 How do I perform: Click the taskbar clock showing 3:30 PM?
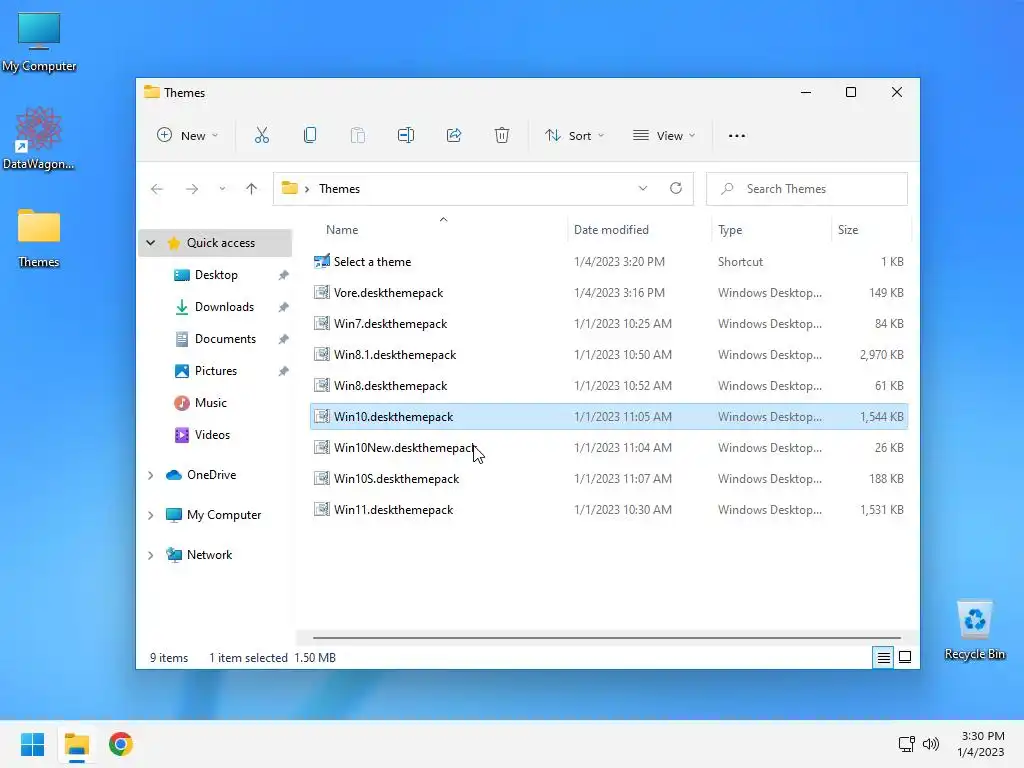coord(981,744)
